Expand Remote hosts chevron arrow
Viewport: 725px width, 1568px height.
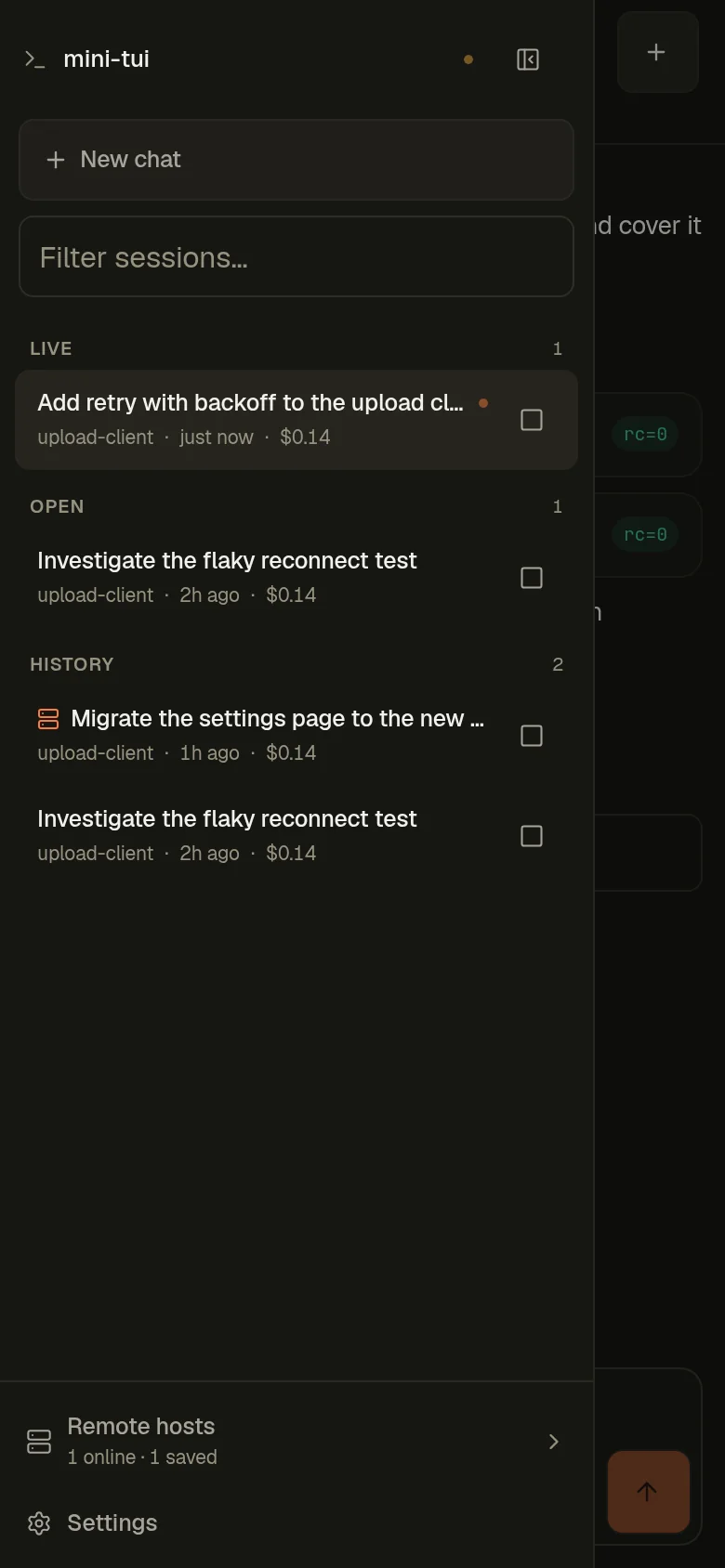[x=554, y=1442]
